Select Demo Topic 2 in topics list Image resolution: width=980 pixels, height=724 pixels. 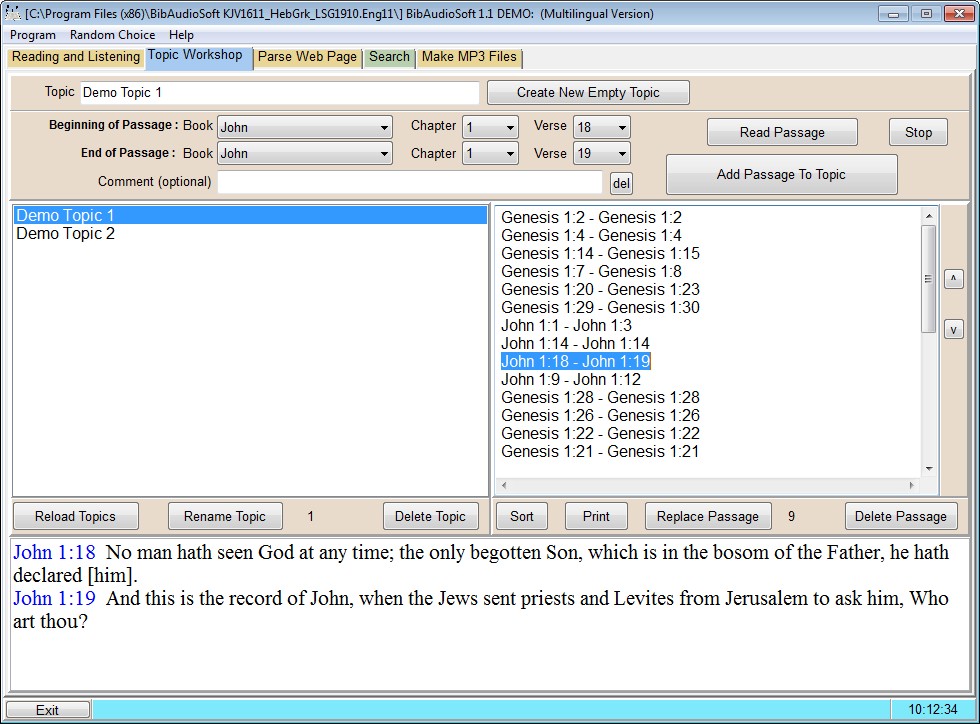coord(250,234)
